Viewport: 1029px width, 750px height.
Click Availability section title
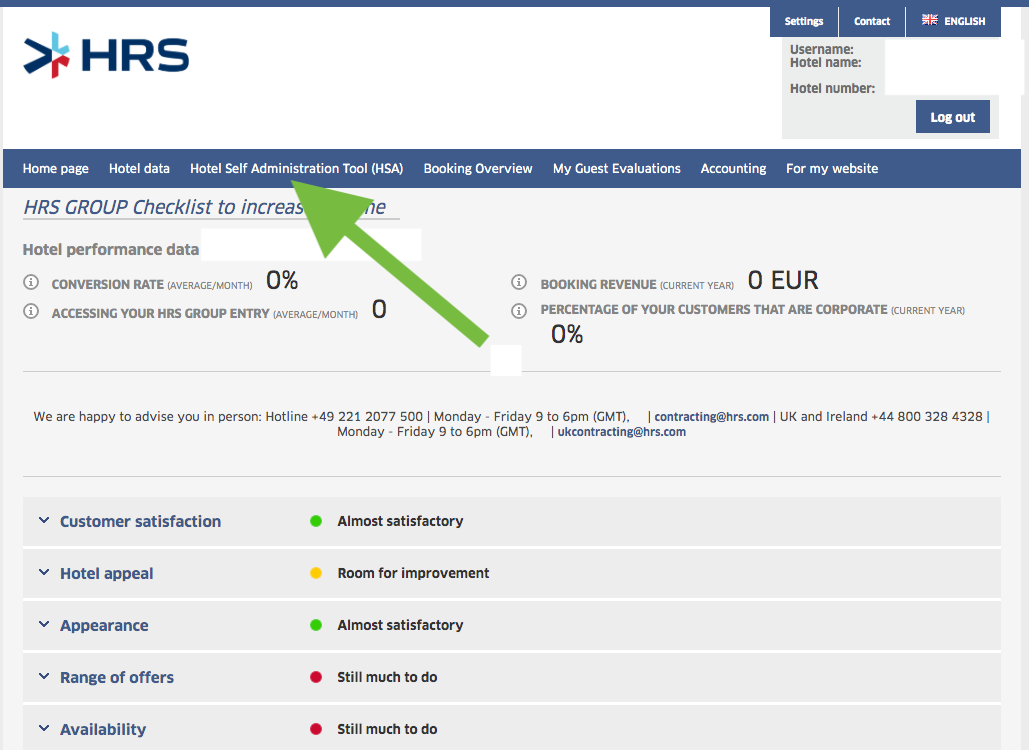(x=103, y=729)
